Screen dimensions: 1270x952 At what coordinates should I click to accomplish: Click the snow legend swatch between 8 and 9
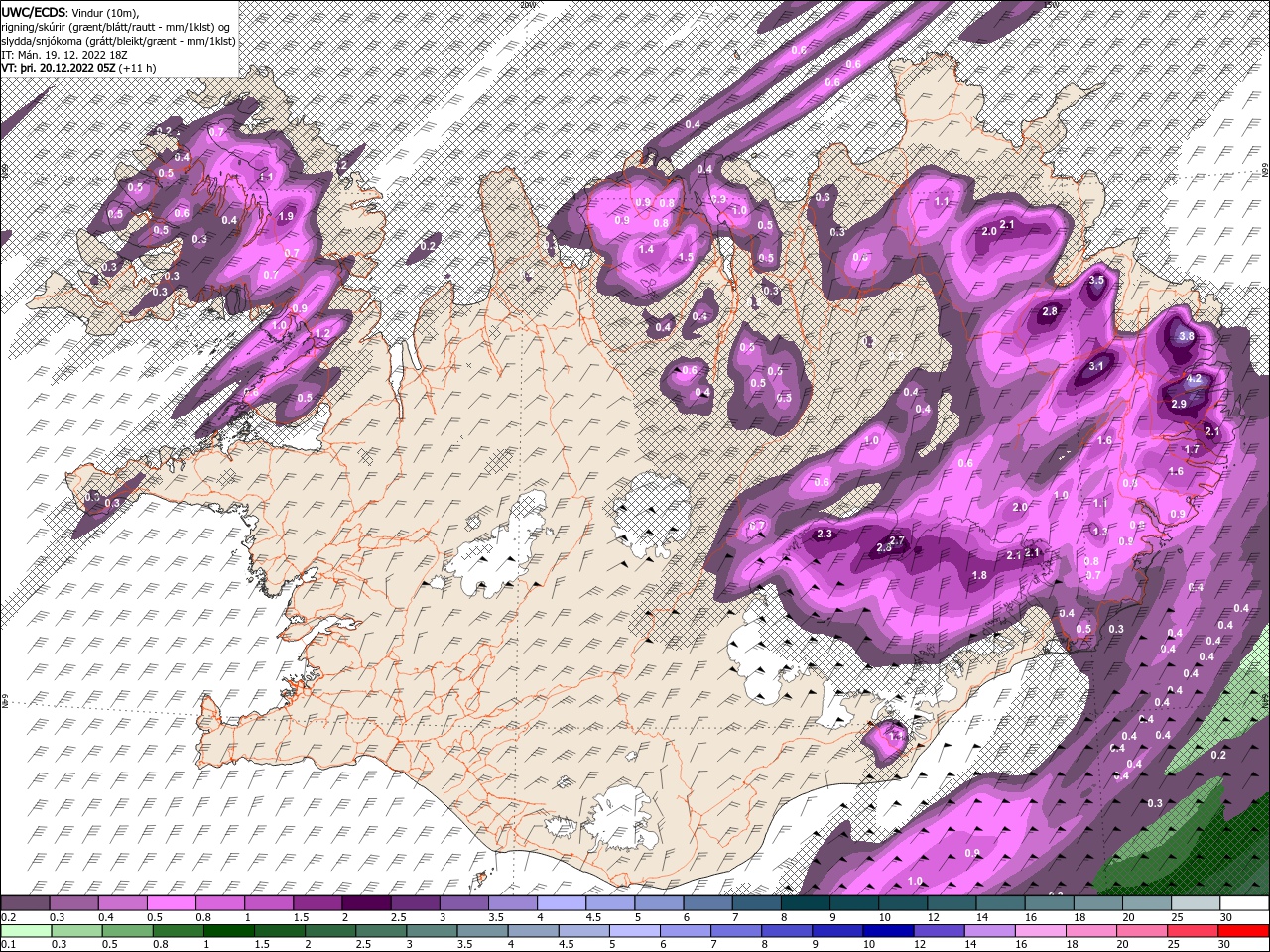coord(805,903)
